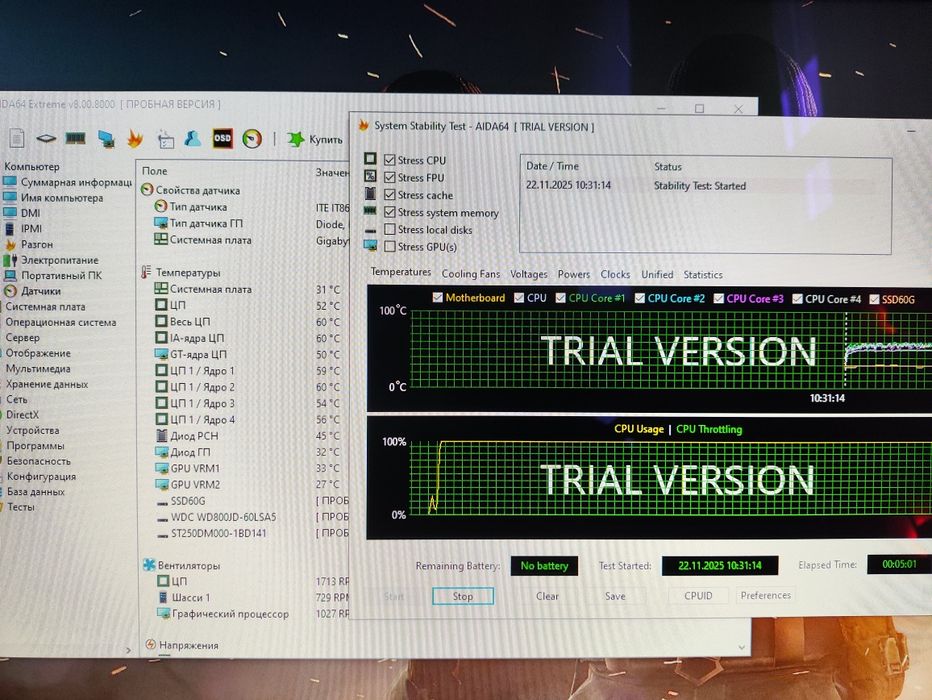Screen dimensions: 932x700
Task: Click the report wizard toolbar icon
Action: 165,140
